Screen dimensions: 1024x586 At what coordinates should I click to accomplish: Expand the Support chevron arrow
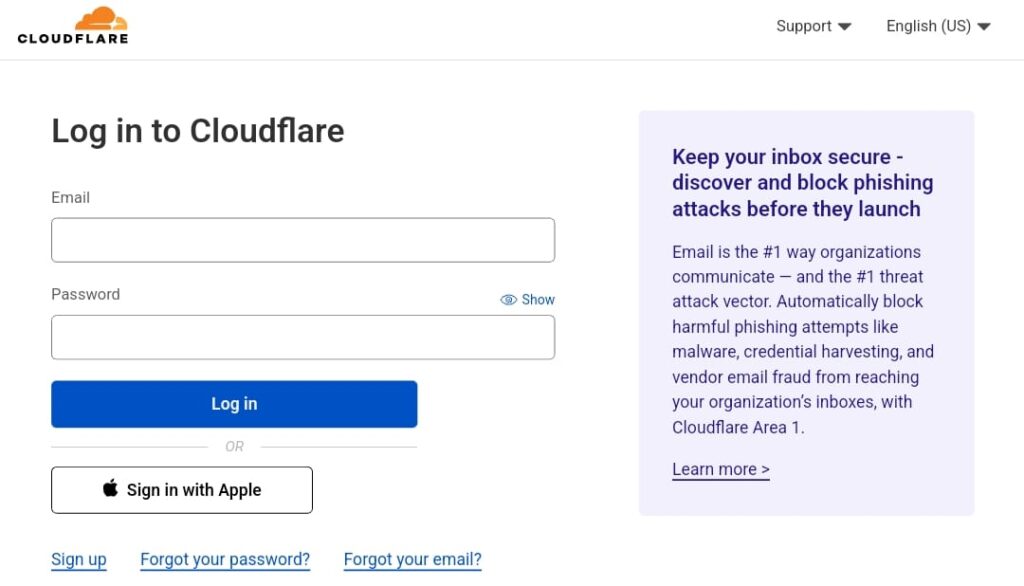[x=845, y=27]
